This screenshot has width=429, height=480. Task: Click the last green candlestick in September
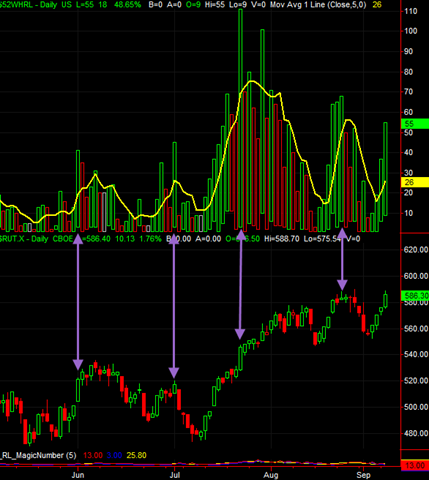click(386, 299)
